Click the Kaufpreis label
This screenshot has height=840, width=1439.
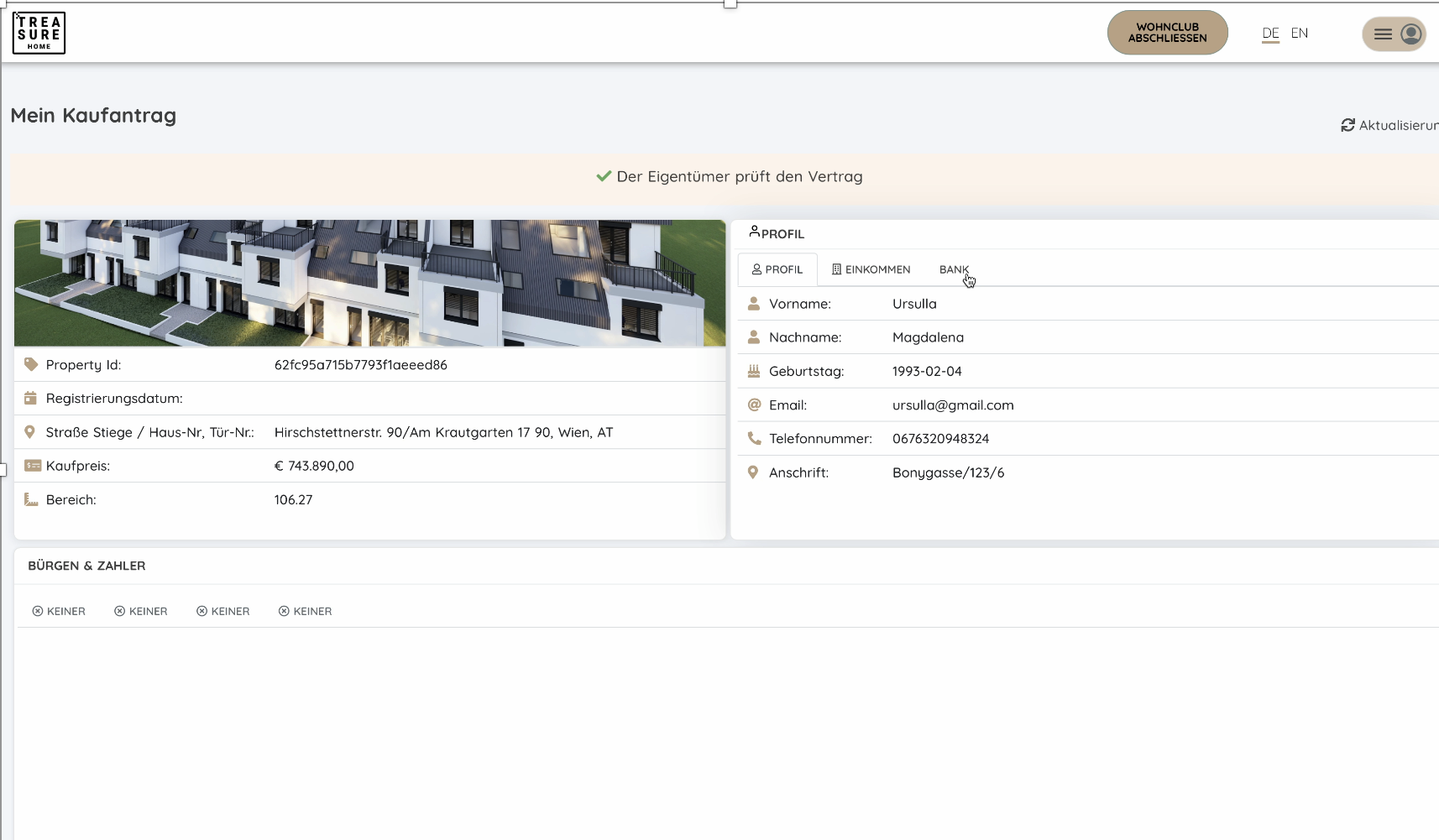coord(78,466)
